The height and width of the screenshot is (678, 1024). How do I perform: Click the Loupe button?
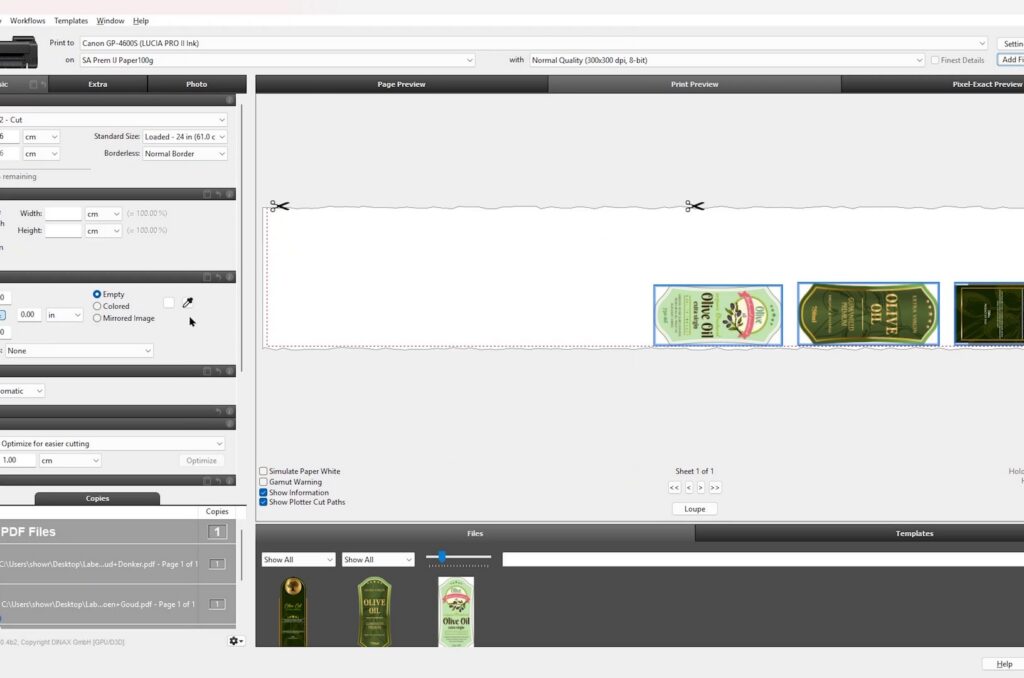(x=694, y=509)
